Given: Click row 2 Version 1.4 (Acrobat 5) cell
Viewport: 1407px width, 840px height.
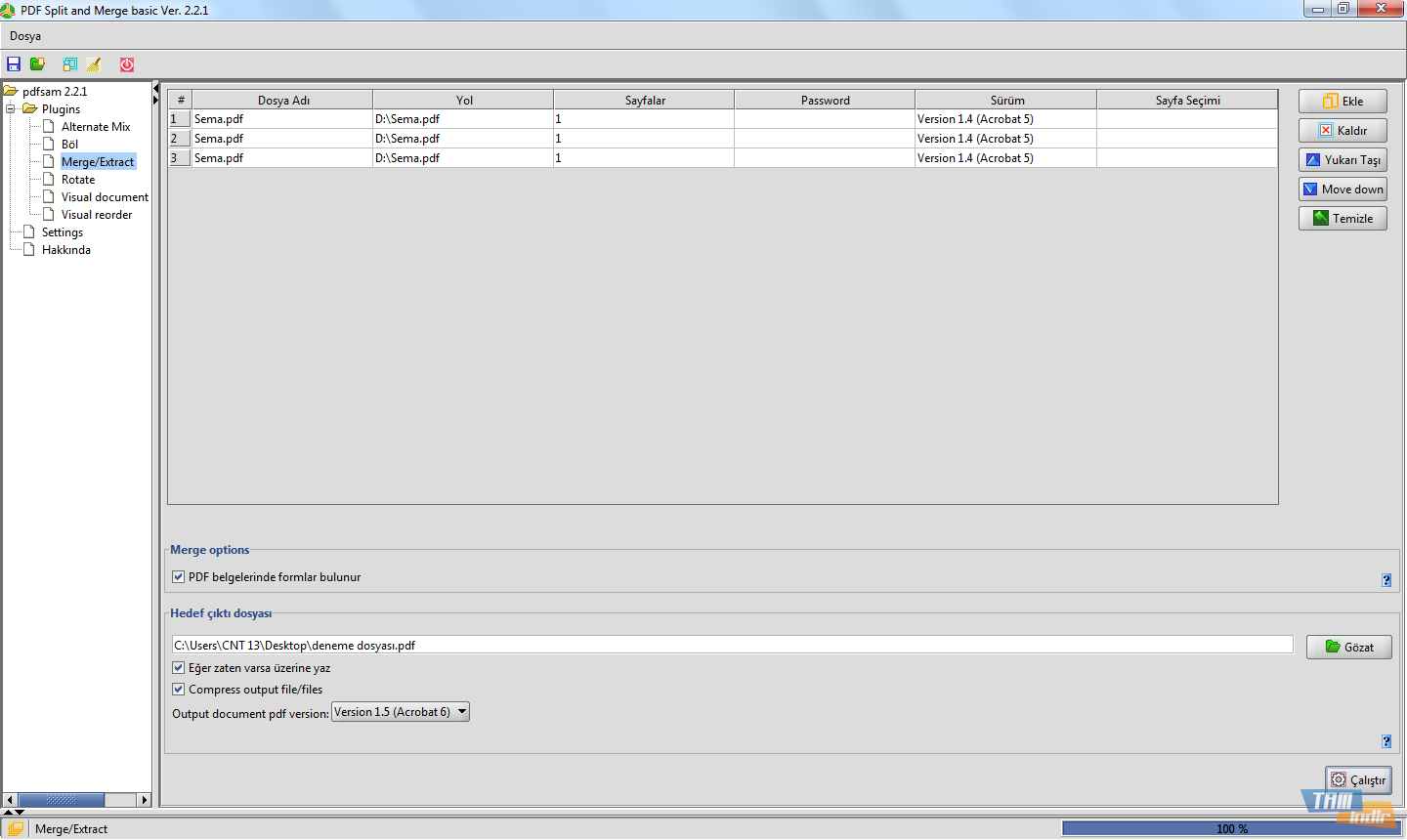Looking at the screenshot, I should (1006, 139).
